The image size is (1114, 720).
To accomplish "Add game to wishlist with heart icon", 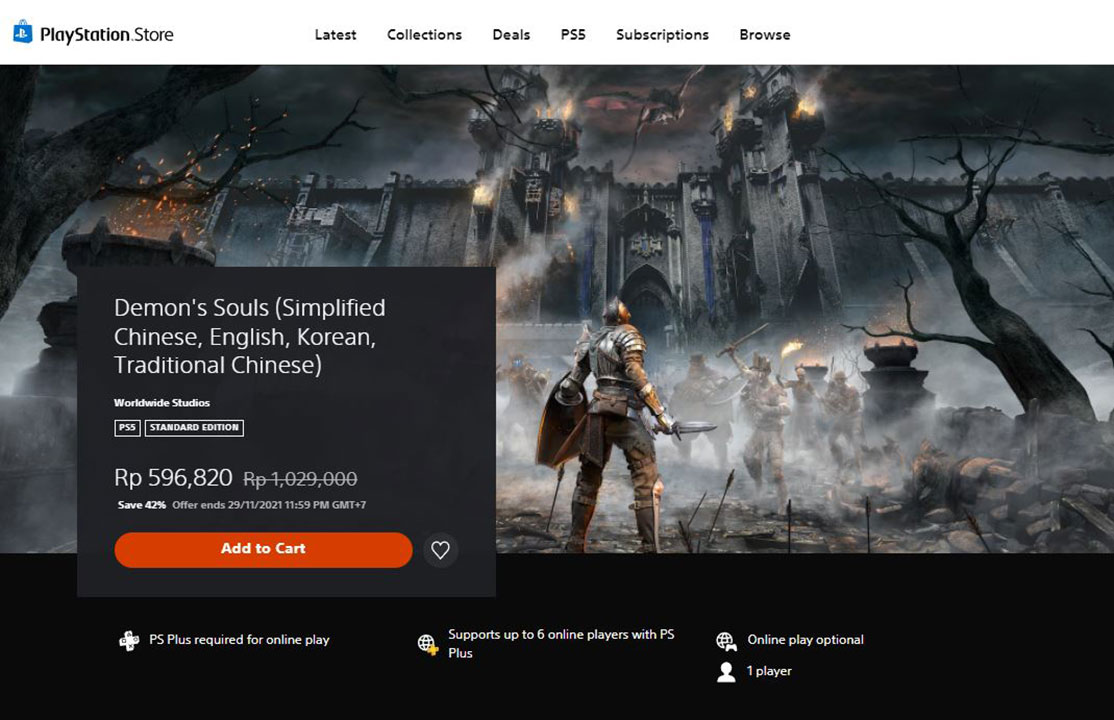I will pos(440,549).
